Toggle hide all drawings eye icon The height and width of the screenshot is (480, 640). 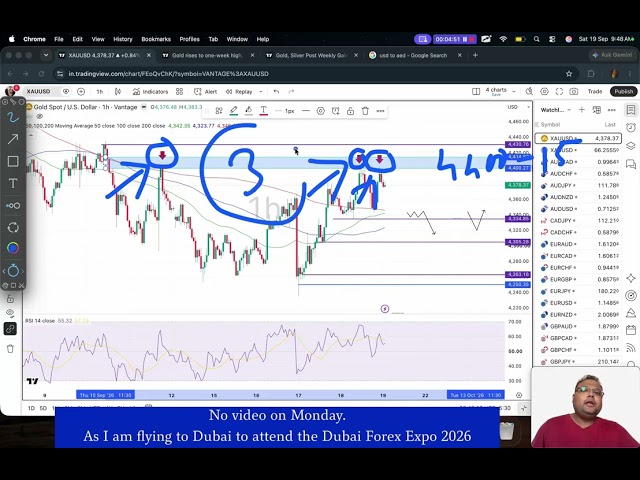(11, 313)
